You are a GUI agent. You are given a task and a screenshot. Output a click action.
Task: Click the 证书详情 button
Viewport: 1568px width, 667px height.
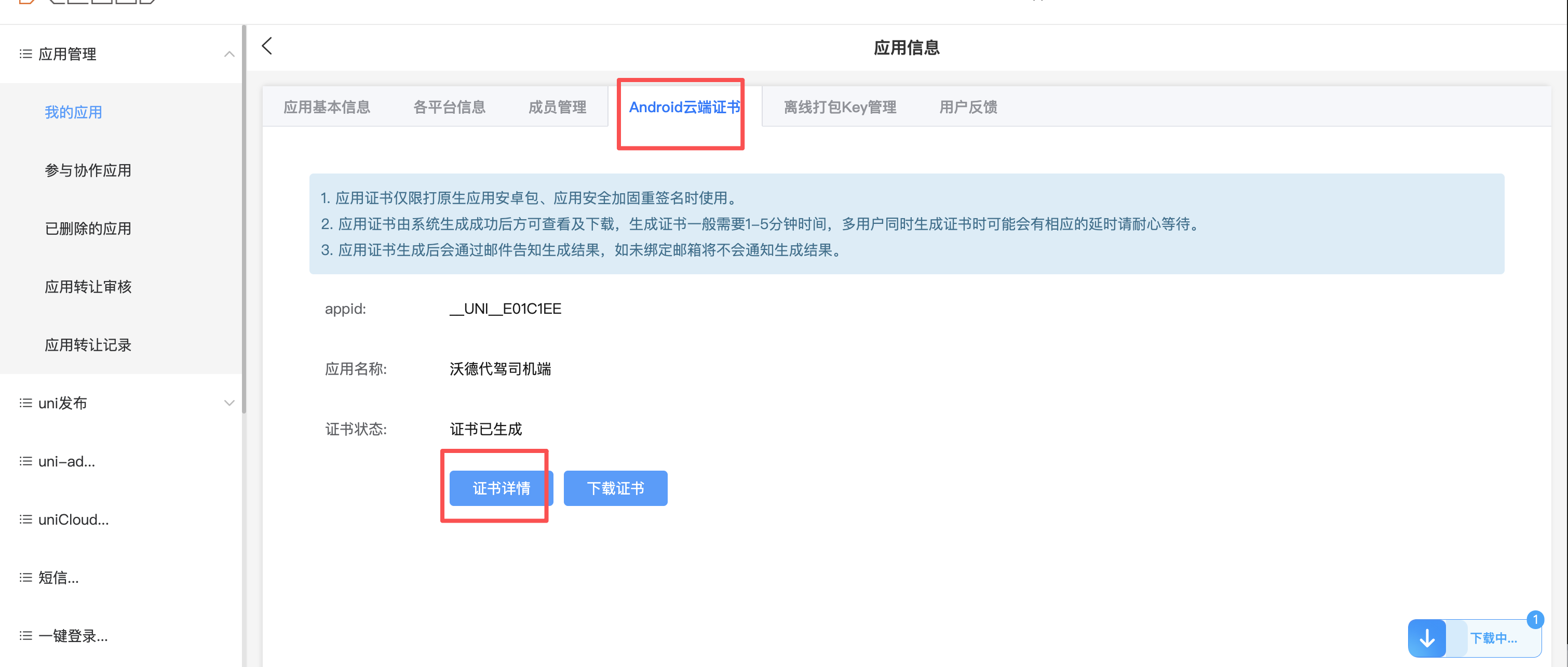point(501,488)
